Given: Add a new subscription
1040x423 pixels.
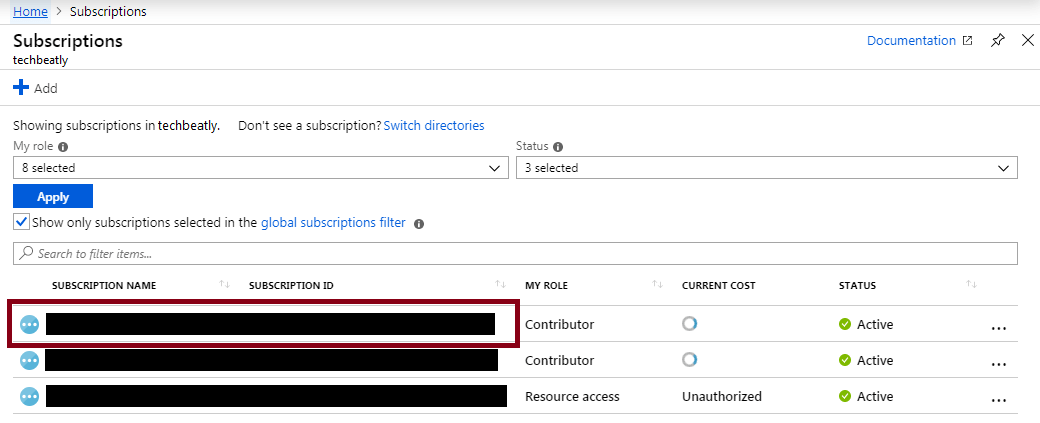Looking at the screenshot, I should (x=36, y=88).
